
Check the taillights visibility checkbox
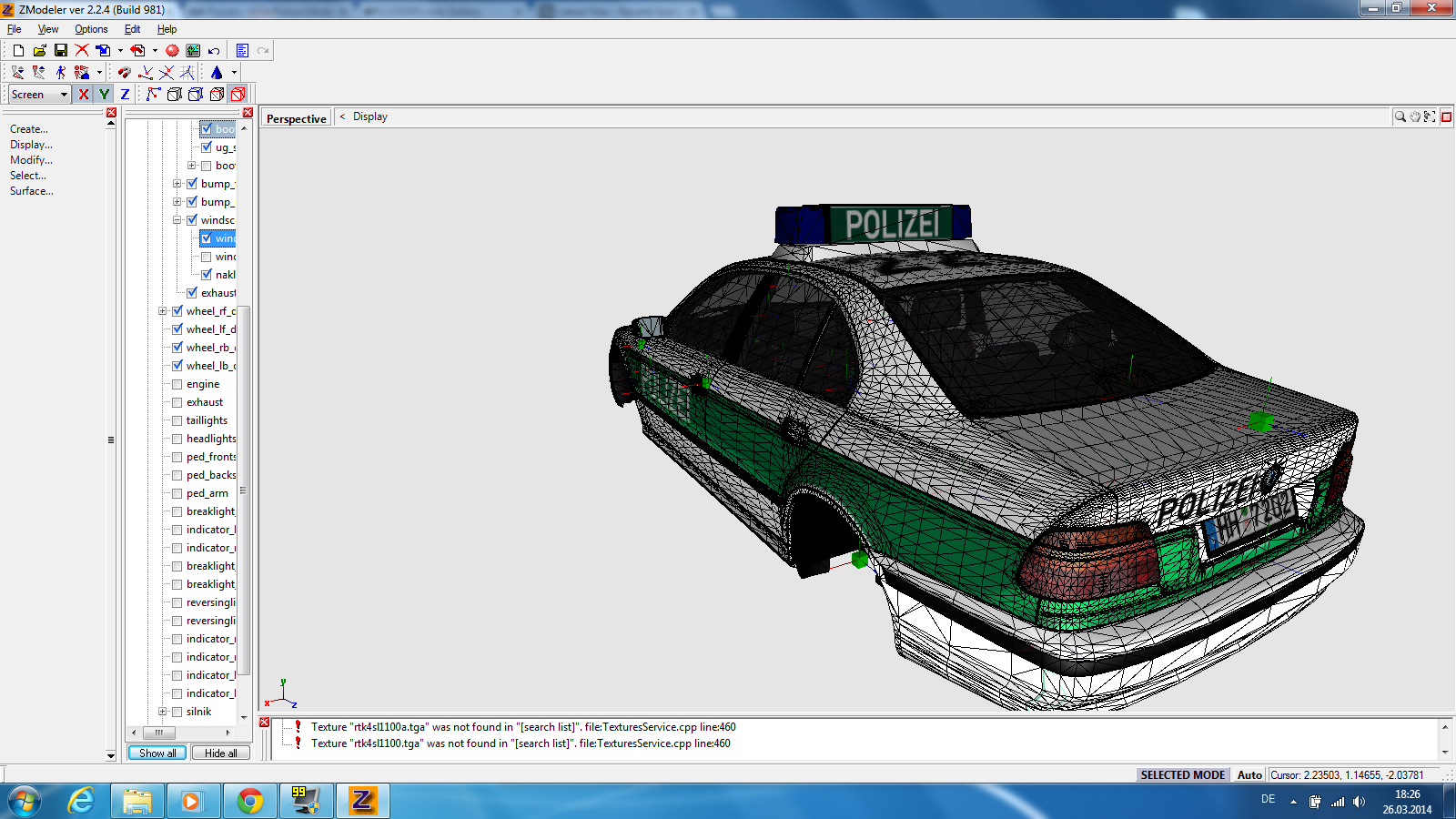177,420
